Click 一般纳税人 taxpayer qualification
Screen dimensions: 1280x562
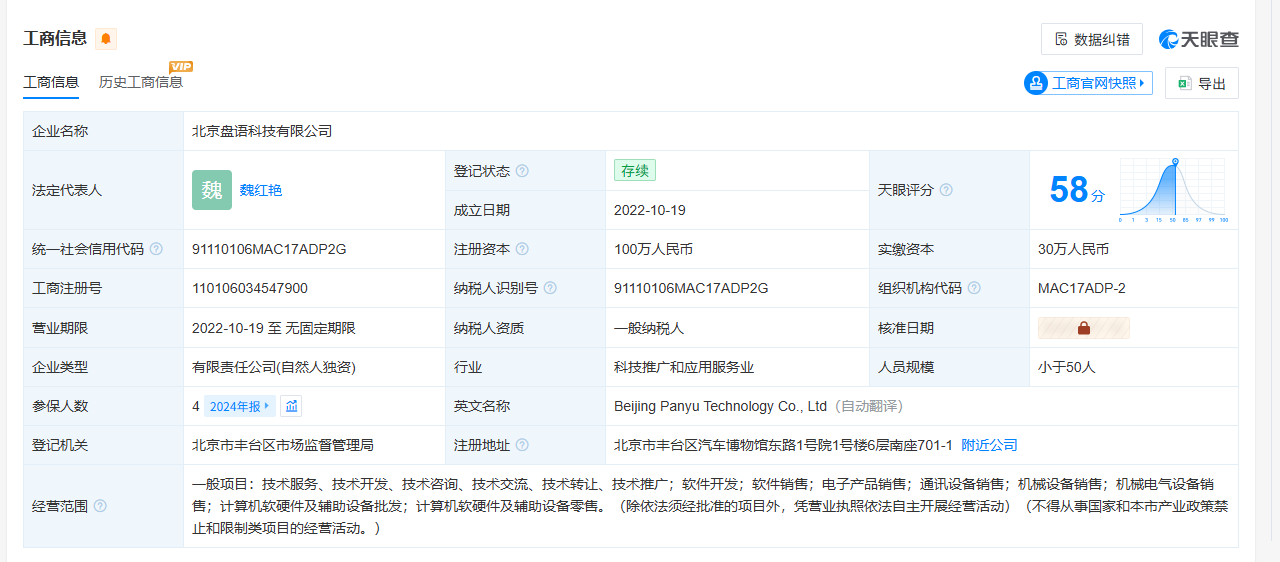click(x=649, y=328)
